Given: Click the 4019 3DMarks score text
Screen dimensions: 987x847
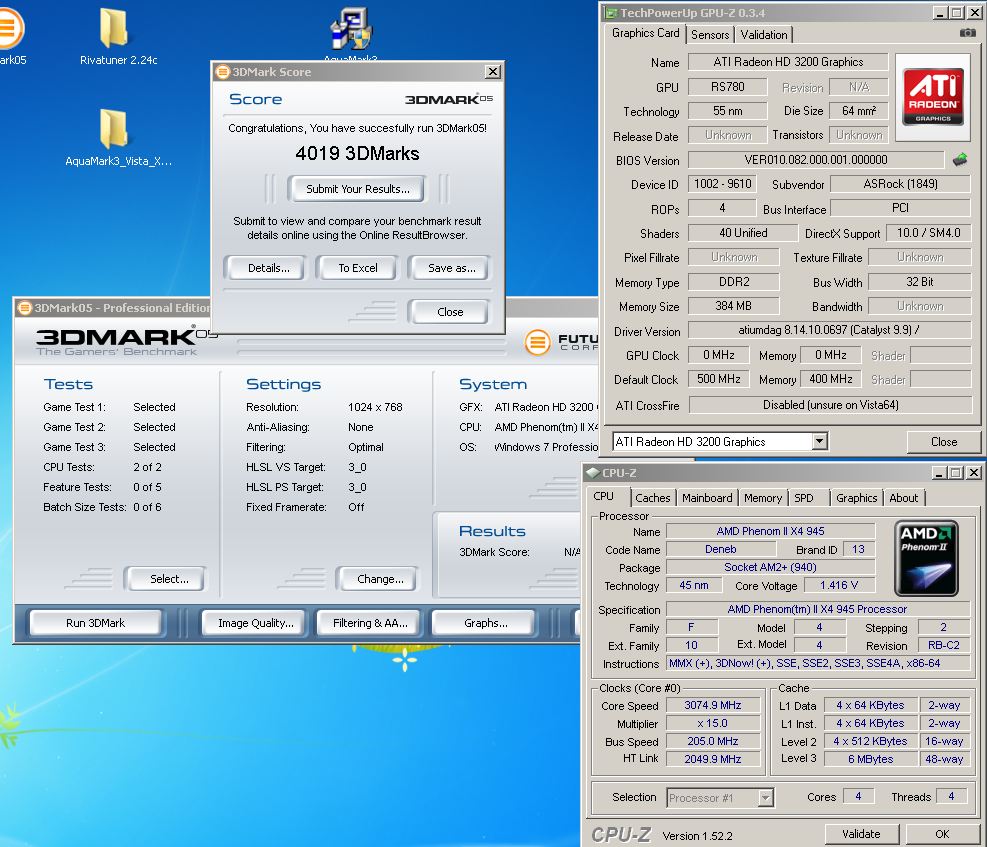Looking at the screenshot, I should [x=357, y=154].
